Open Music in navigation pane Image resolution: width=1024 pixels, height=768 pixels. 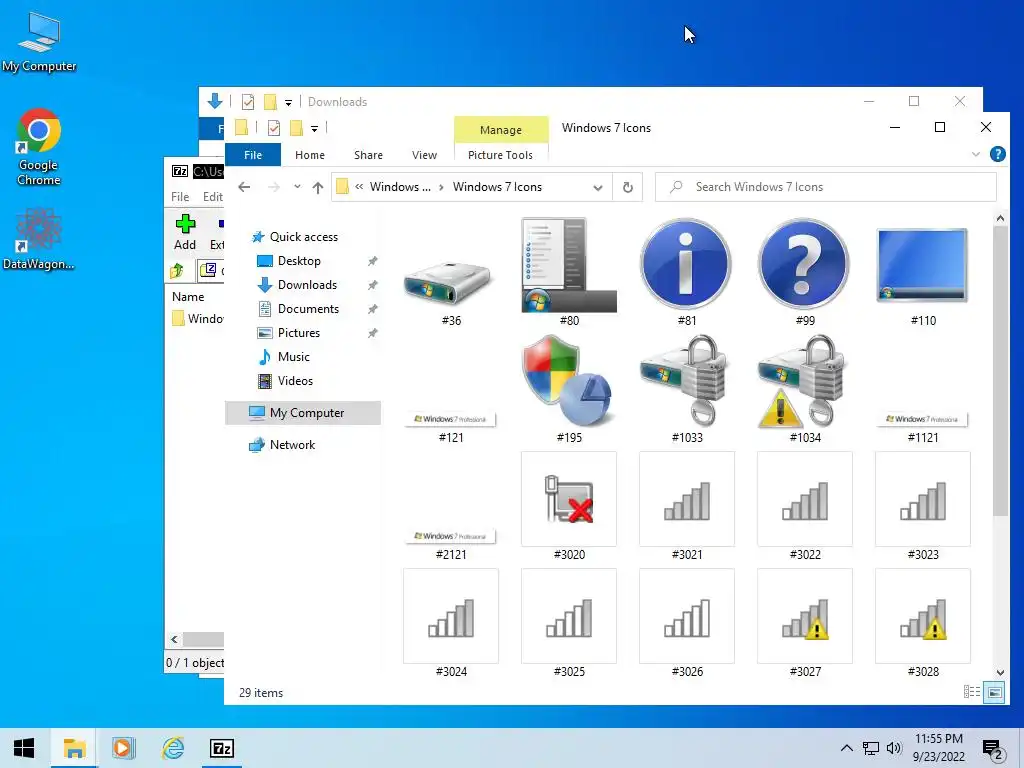tap(294, 357)
